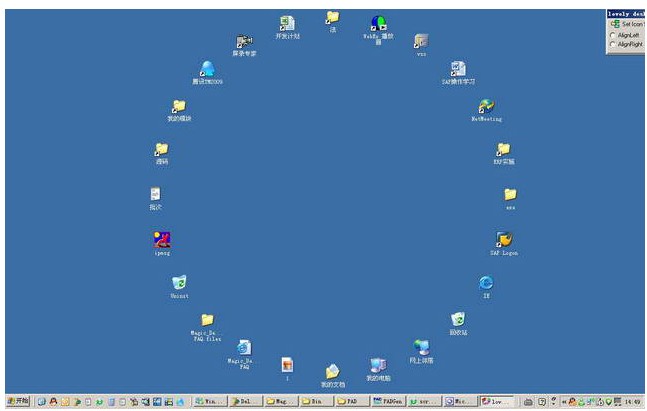This screenshot has height=411, width=647.
Task: Switch to the Mag... folder taskbar button
Action: (x=281, y=401)
